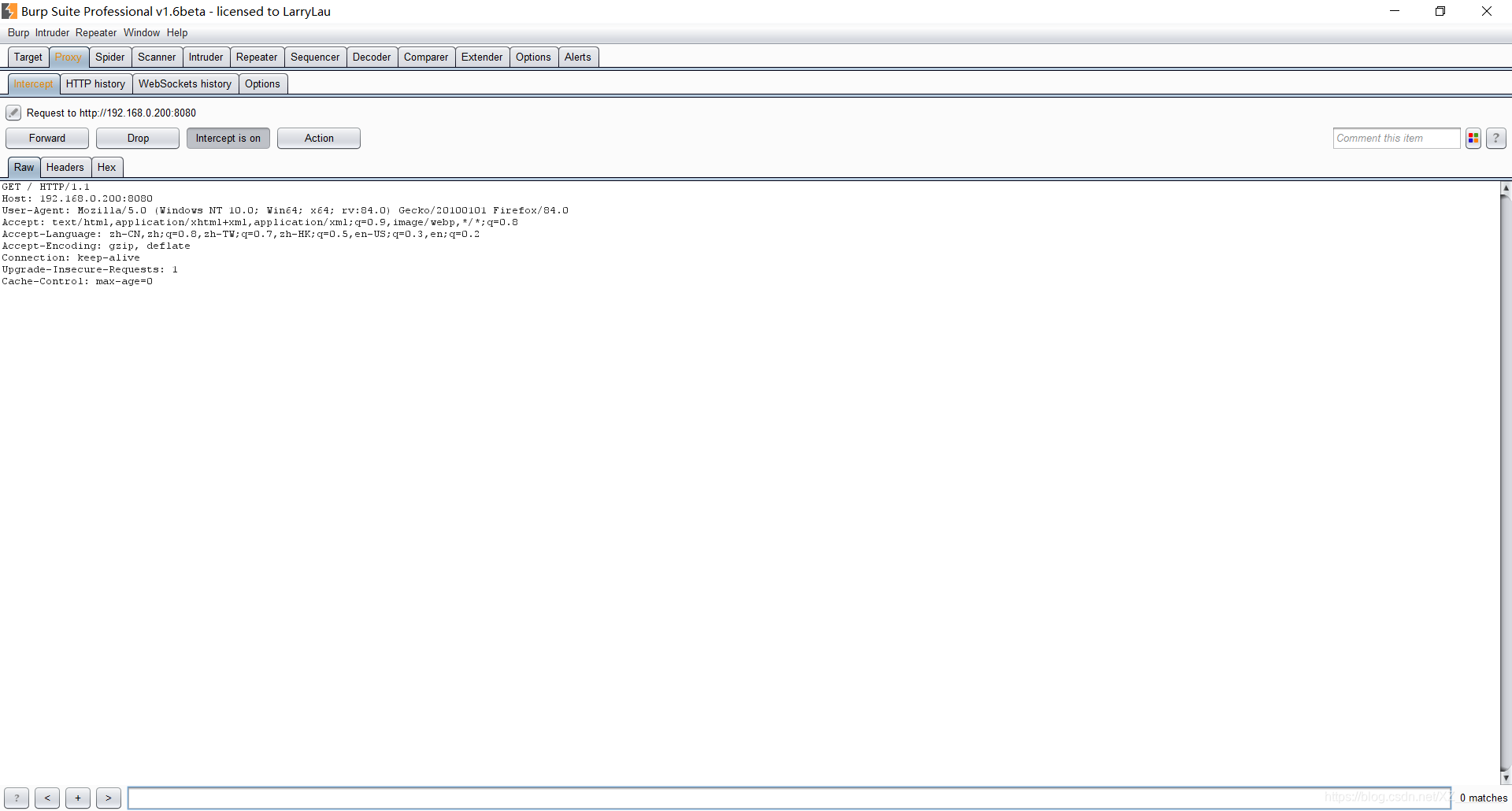
Task: Open the Extender tab
Action: click(482, 57)
